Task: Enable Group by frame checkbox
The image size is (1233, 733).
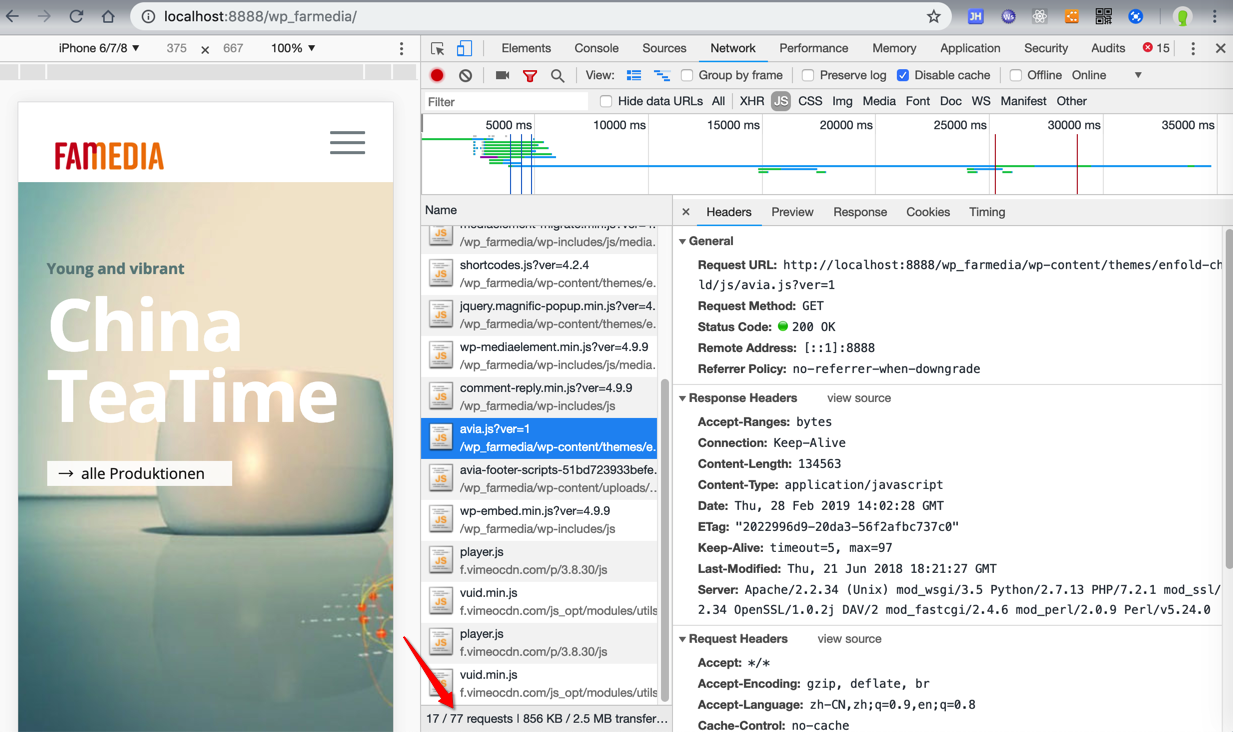Action: click(687, 76)
